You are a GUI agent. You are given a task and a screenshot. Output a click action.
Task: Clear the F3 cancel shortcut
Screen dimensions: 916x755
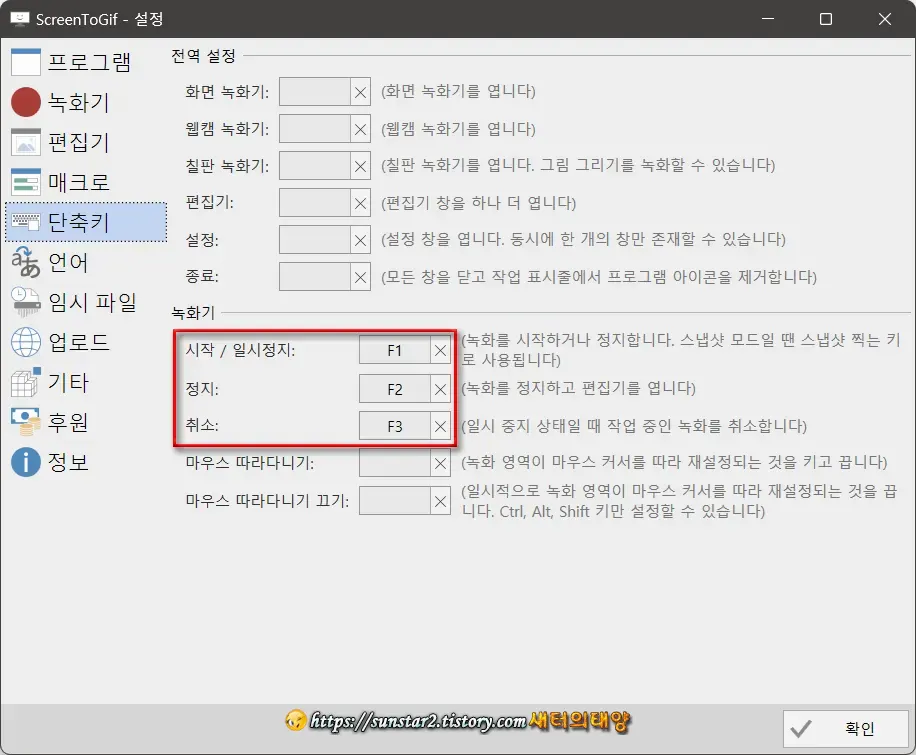pyautogui.click(x=438, y=425)
